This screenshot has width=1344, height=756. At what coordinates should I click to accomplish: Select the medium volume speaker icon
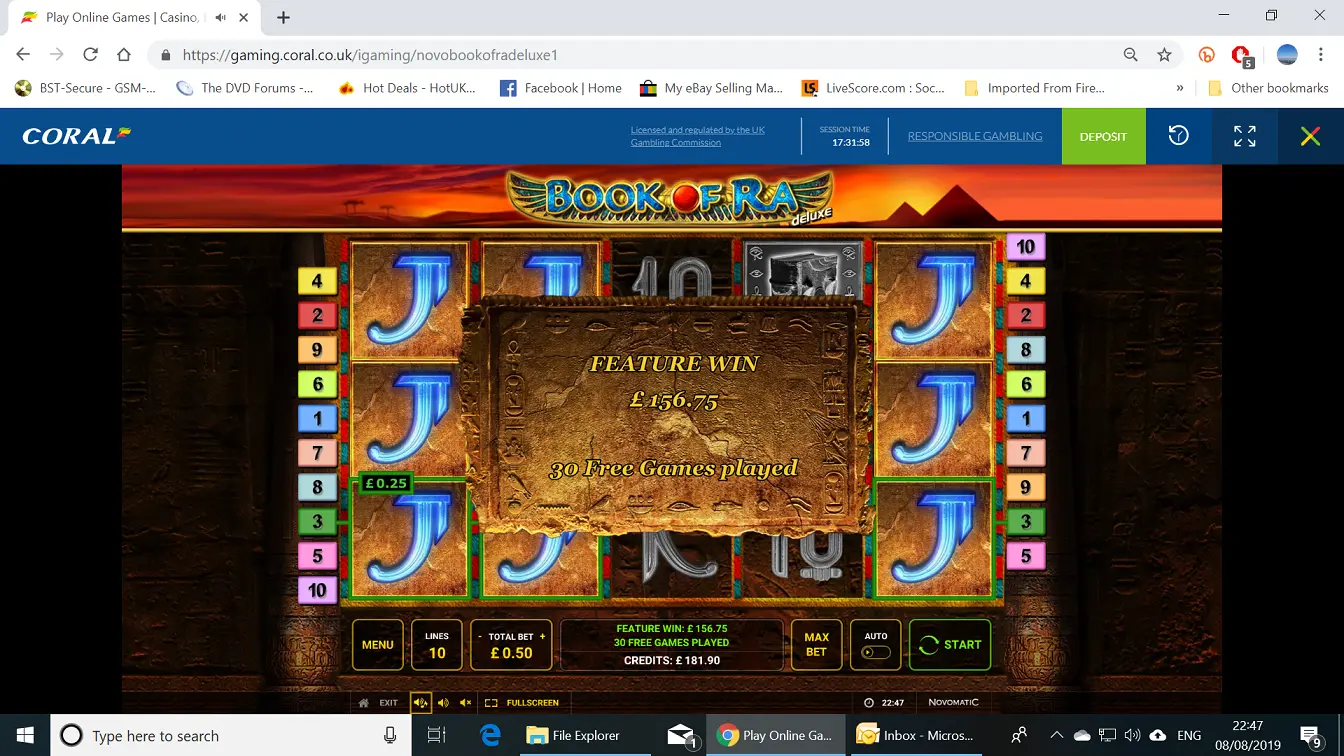(443, 703)
